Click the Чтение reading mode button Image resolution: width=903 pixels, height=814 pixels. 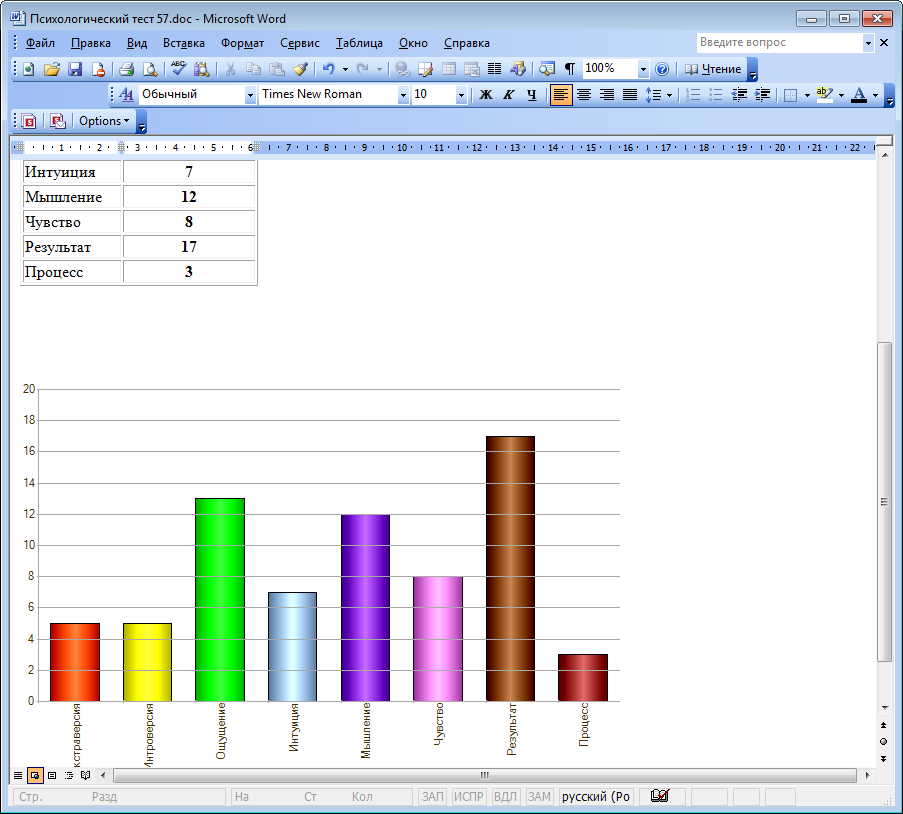point(713,70)
